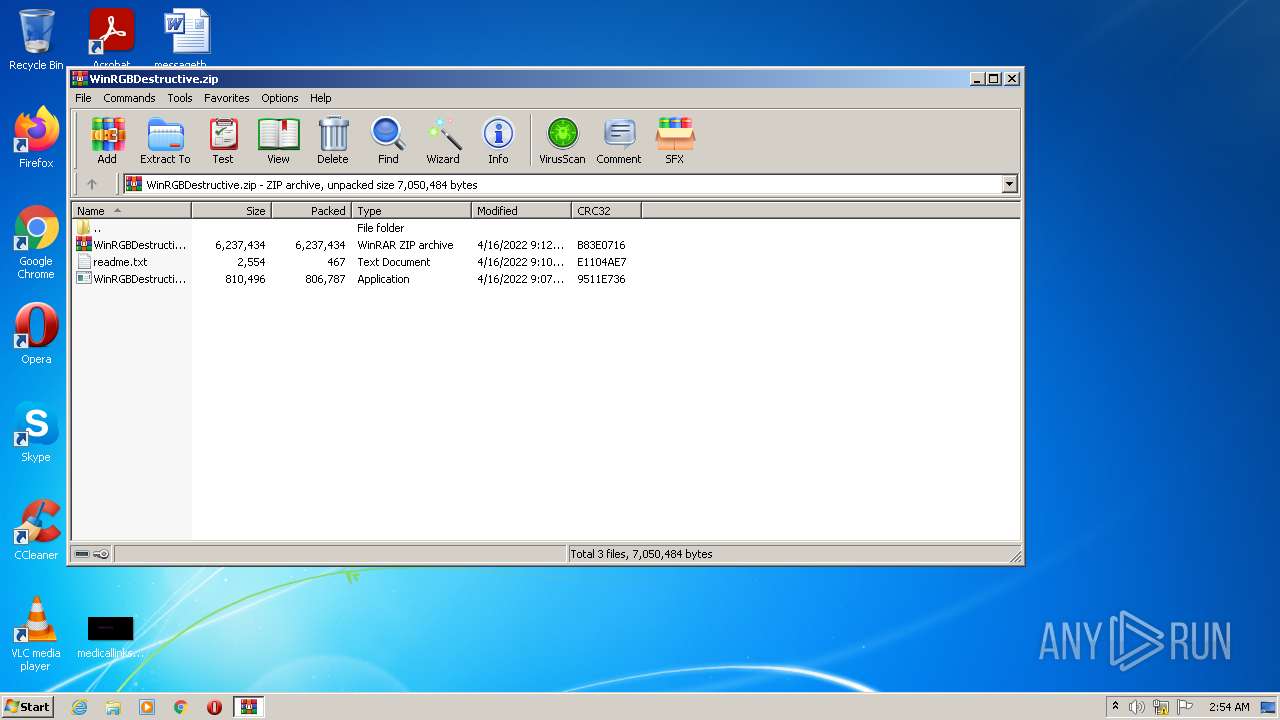Image resolution: width=1280 pixels, height=720 pixels.
Task: Click the drive and key status bar icon
Action: click(x=92, y=554)
